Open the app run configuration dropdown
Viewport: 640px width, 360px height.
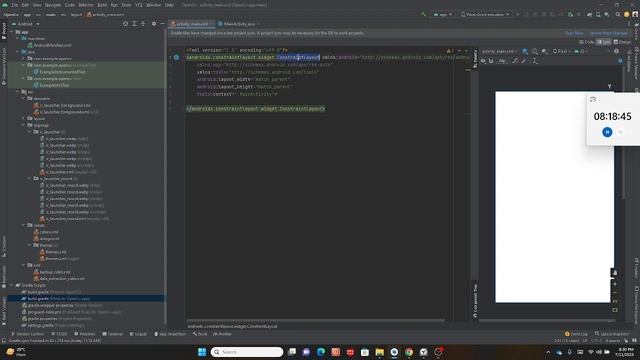(x=443, y=14)
